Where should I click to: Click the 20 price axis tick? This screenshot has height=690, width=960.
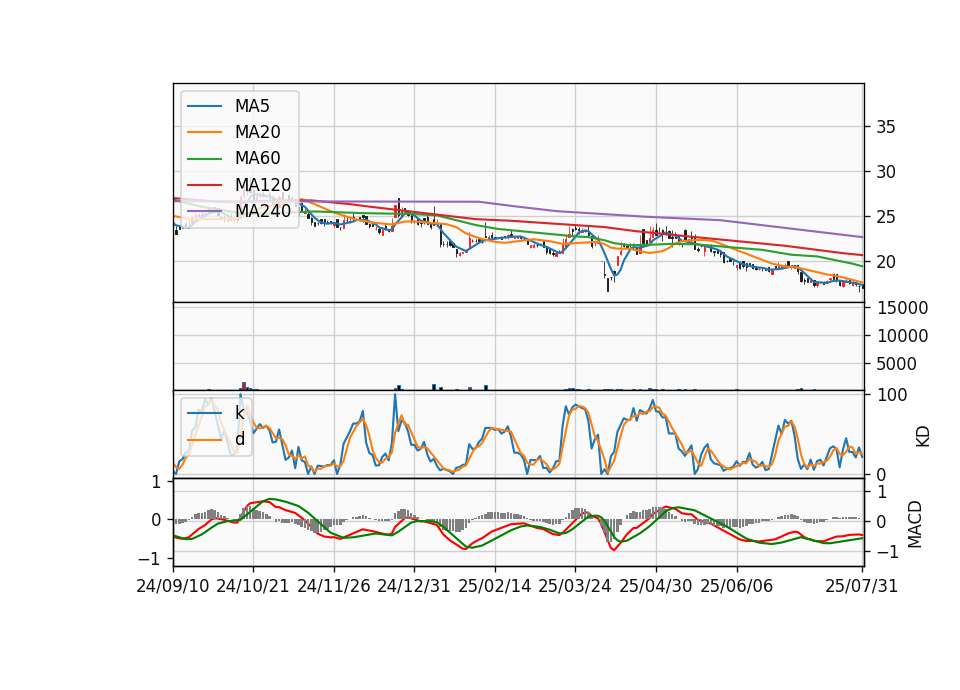coord(886,262)
